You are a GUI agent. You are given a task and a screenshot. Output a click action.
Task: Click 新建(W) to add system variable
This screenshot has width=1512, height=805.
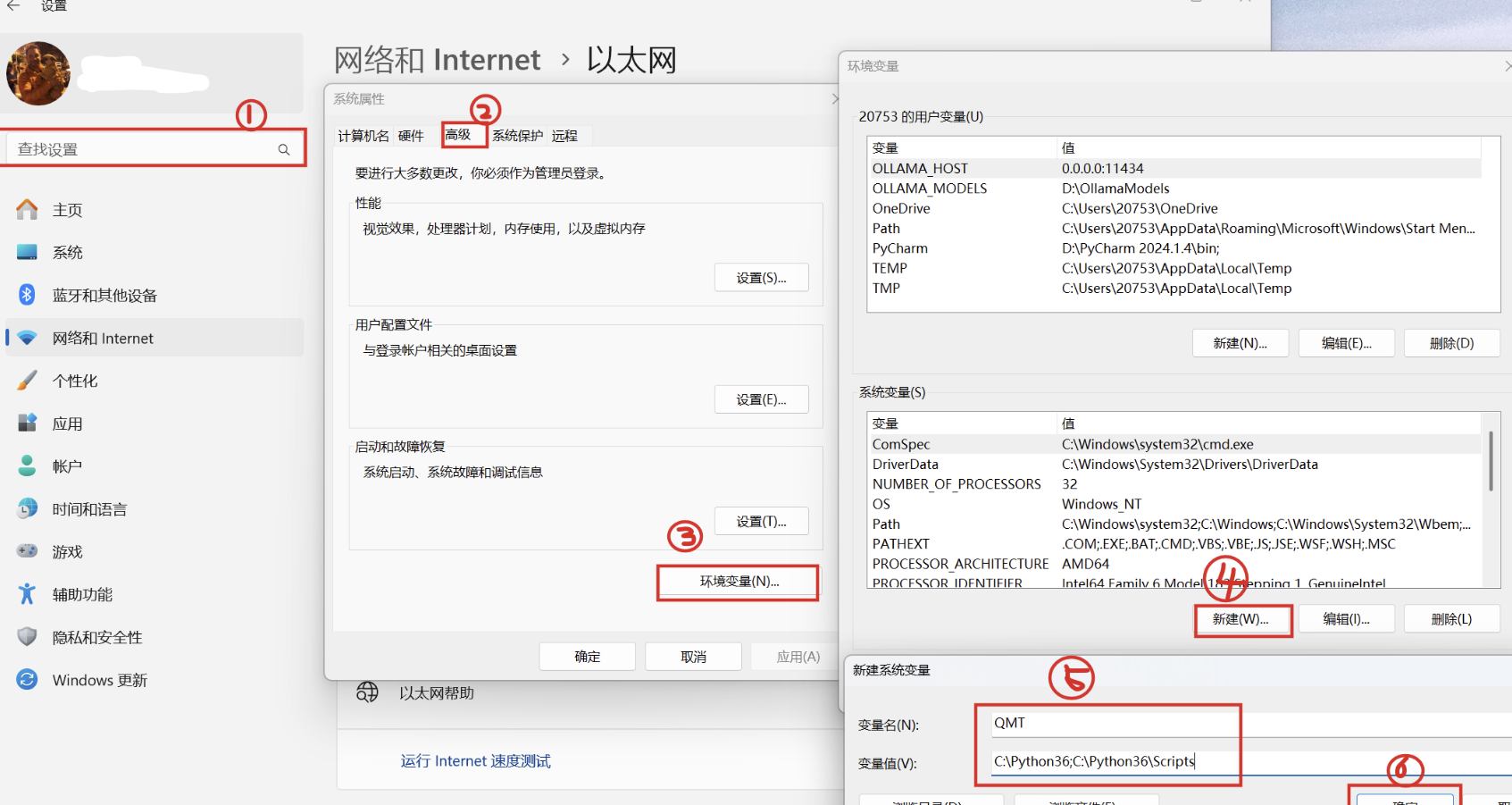1243,619
